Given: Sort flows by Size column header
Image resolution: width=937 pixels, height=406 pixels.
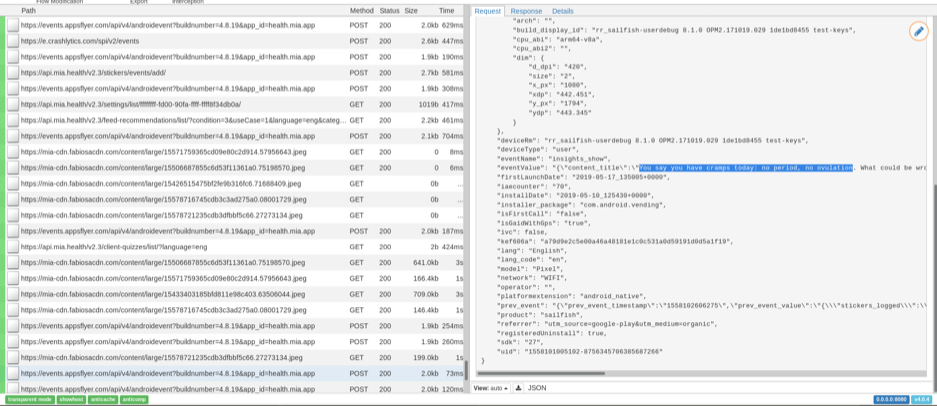Looking at the screenshot, I should [x=411, y=11].
